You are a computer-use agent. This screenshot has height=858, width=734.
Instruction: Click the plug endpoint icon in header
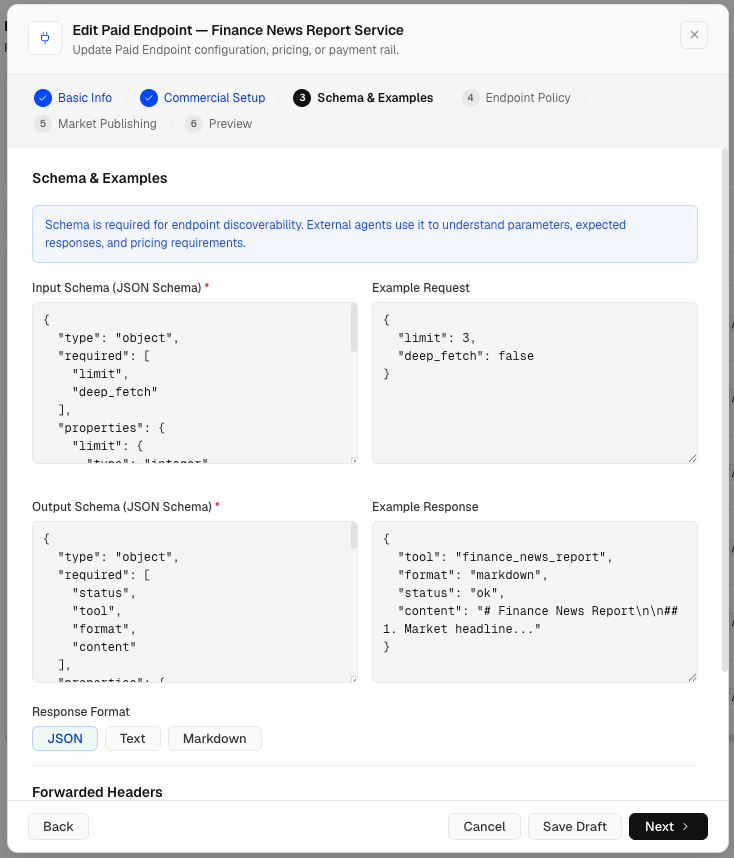pos(45,38)
